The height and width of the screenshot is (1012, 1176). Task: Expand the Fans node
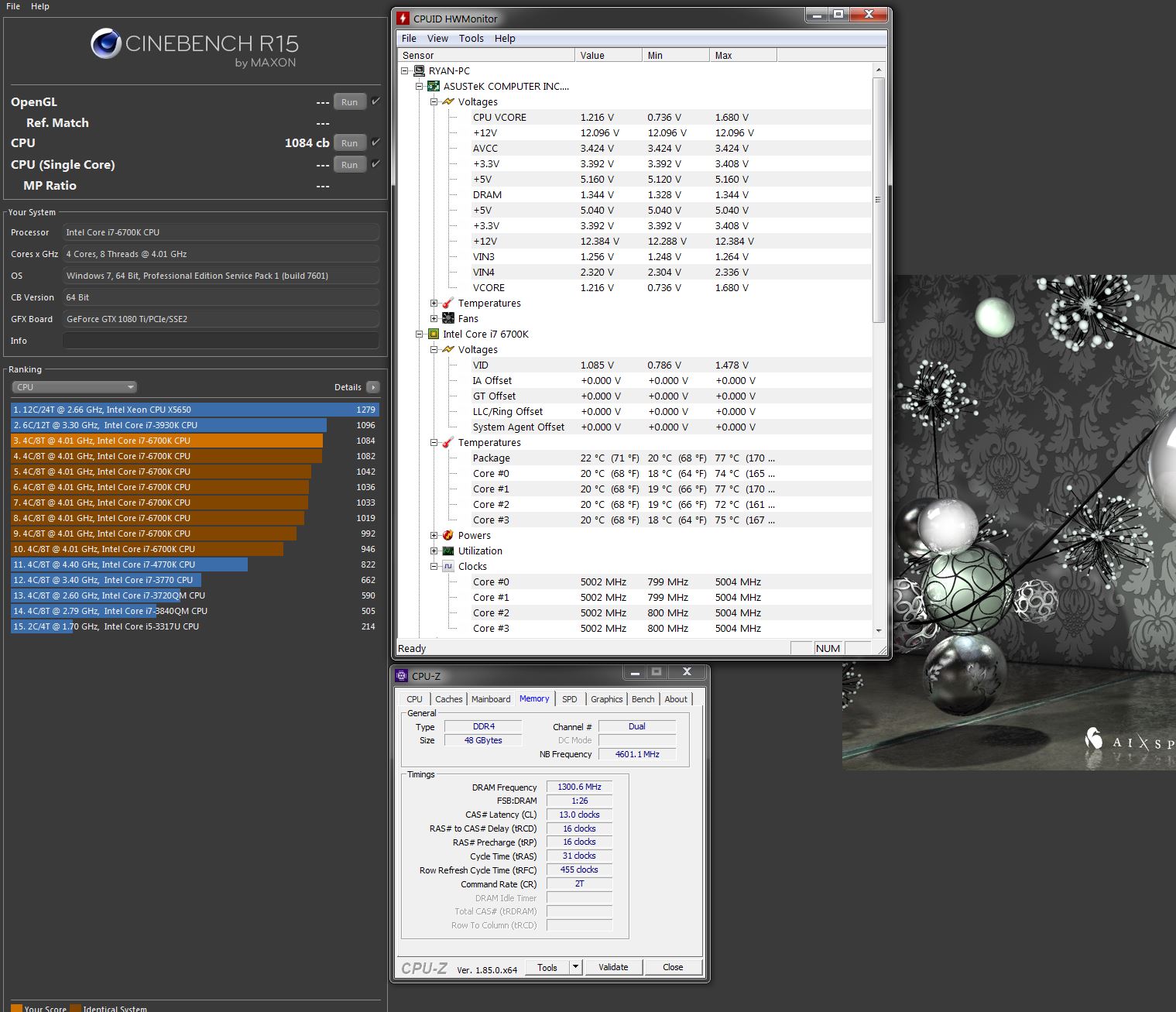434,318
